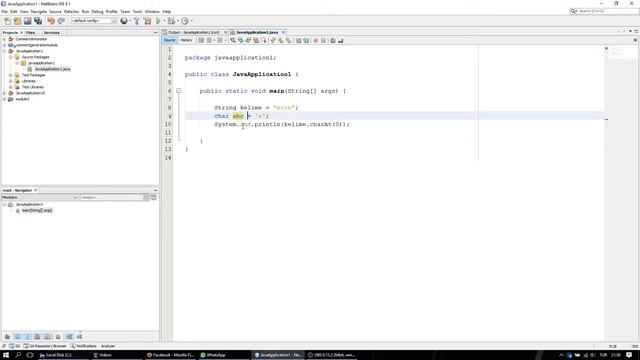
Task: Click the Last Edit icon in editor toolbar
Action: point(201,40)
